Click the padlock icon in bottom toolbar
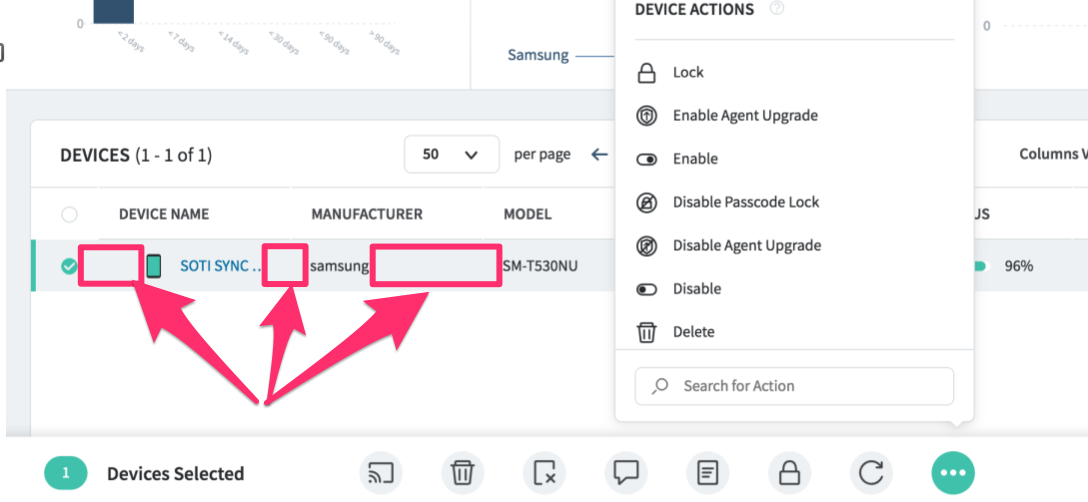This screenshot has height=502, width=1088. click(789, 472)
